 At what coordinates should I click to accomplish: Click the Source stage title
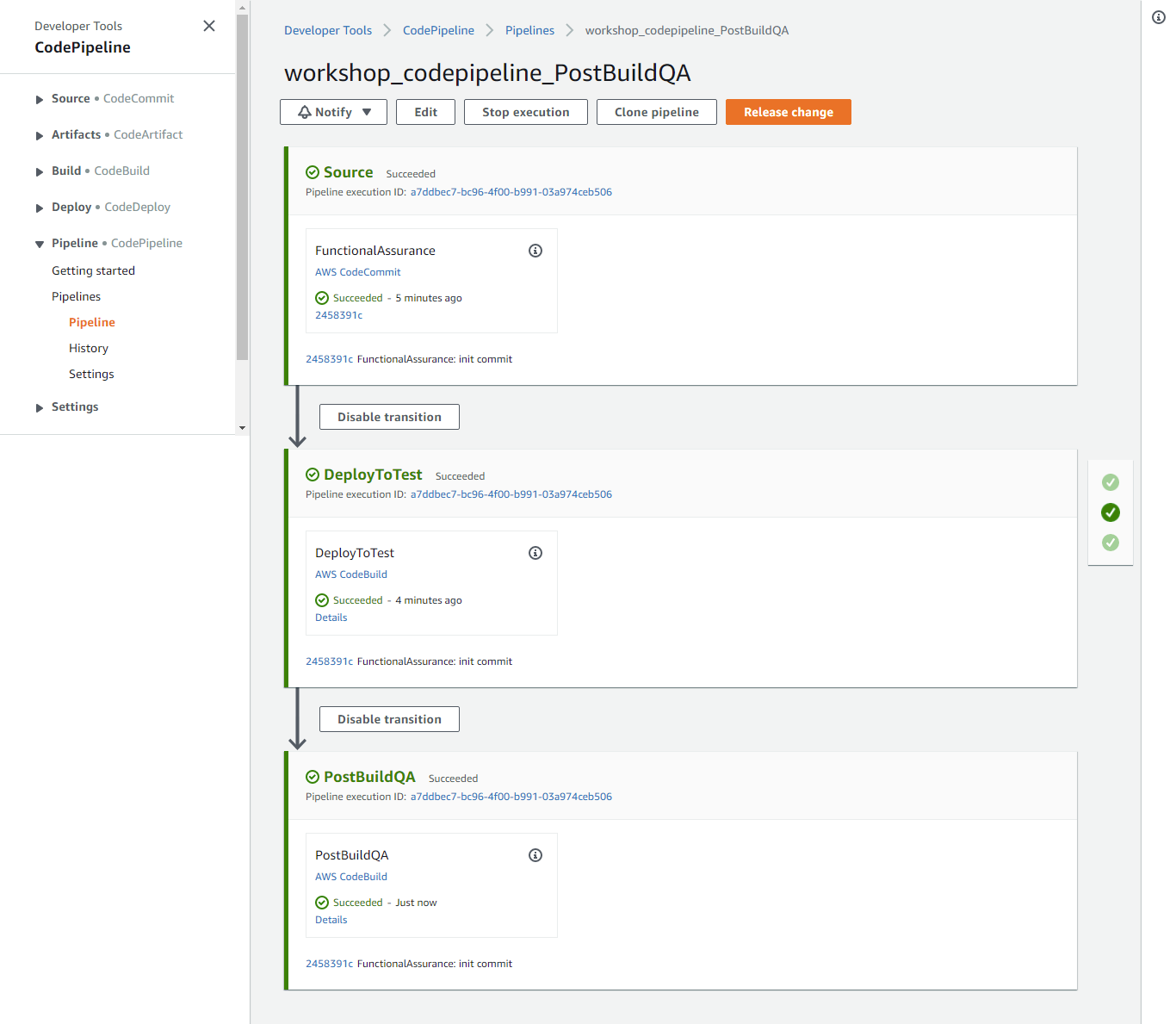(x=348, y=172)
